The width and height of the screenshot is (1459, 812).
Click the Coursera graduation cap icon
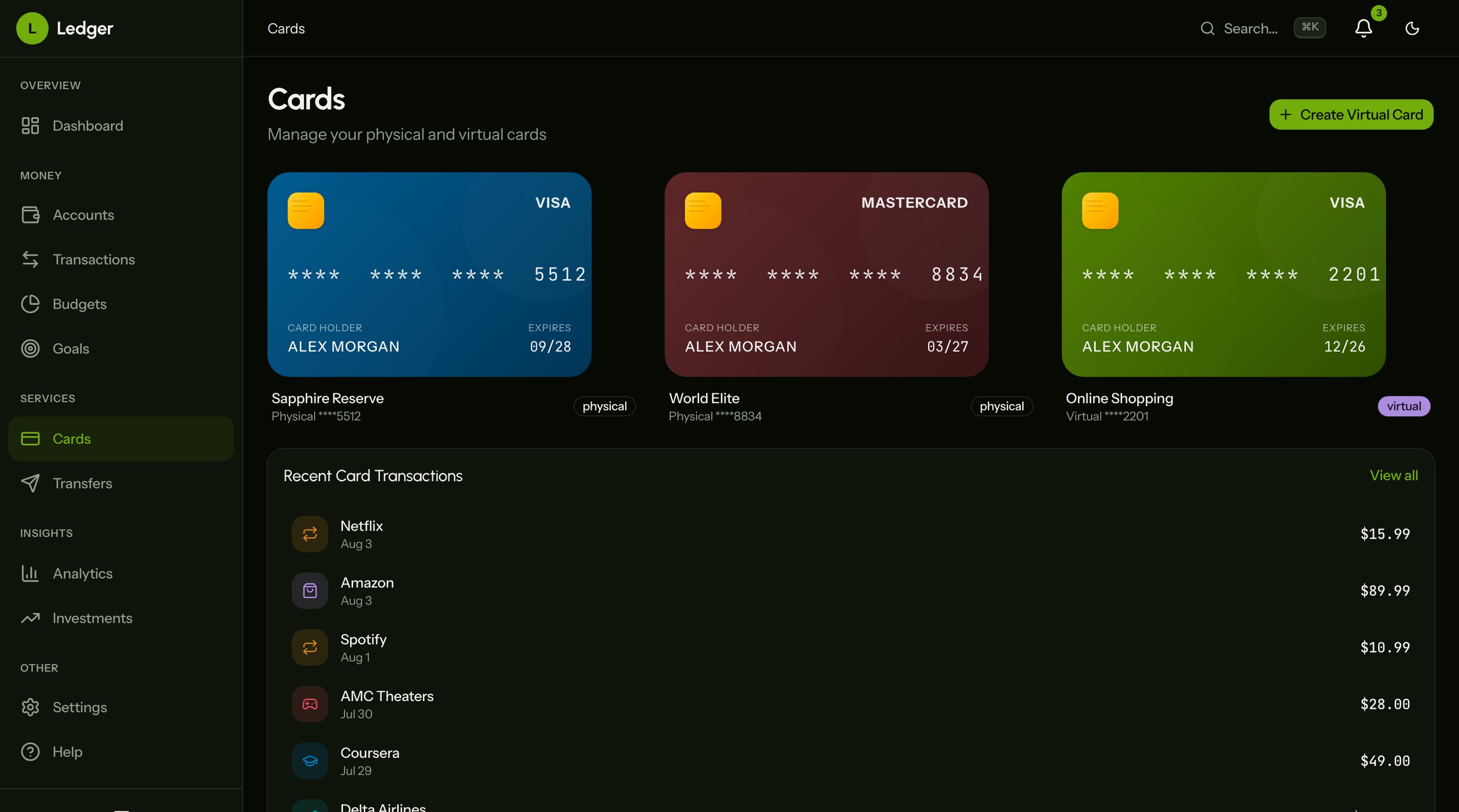(x=310, y=761)
